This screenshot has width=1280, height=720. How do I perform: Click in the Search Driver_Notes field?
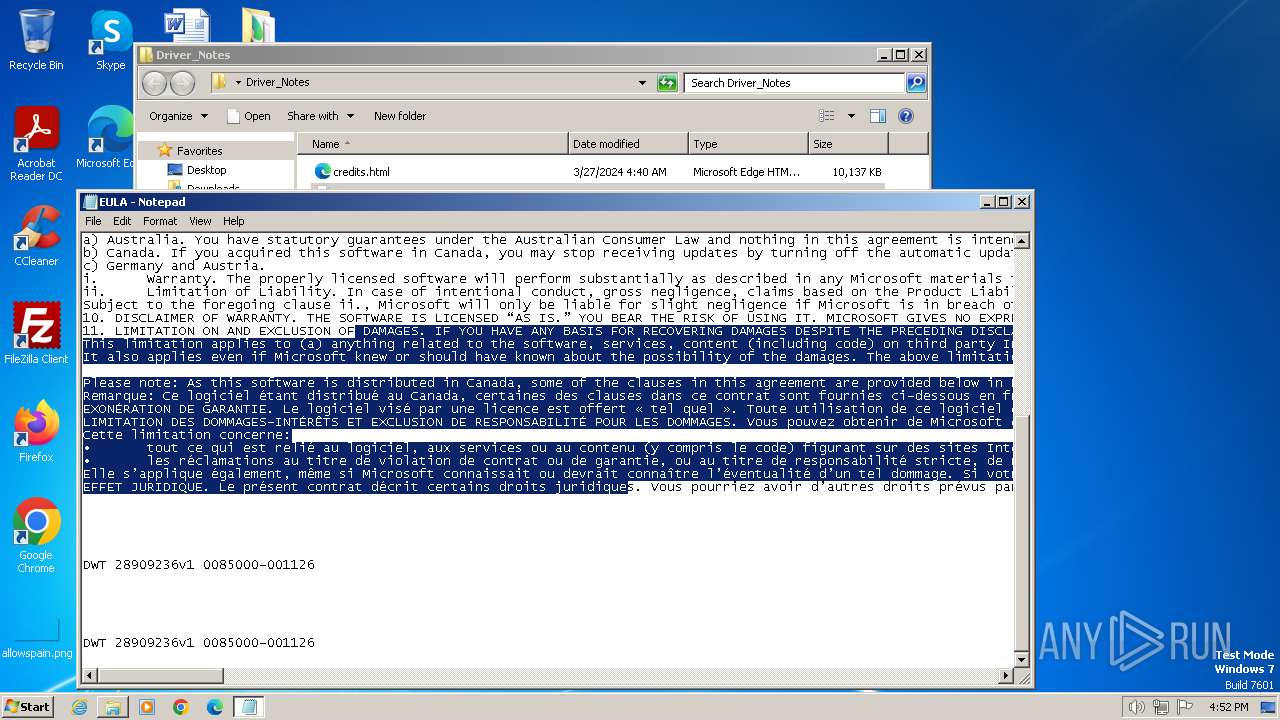[795, 83]
